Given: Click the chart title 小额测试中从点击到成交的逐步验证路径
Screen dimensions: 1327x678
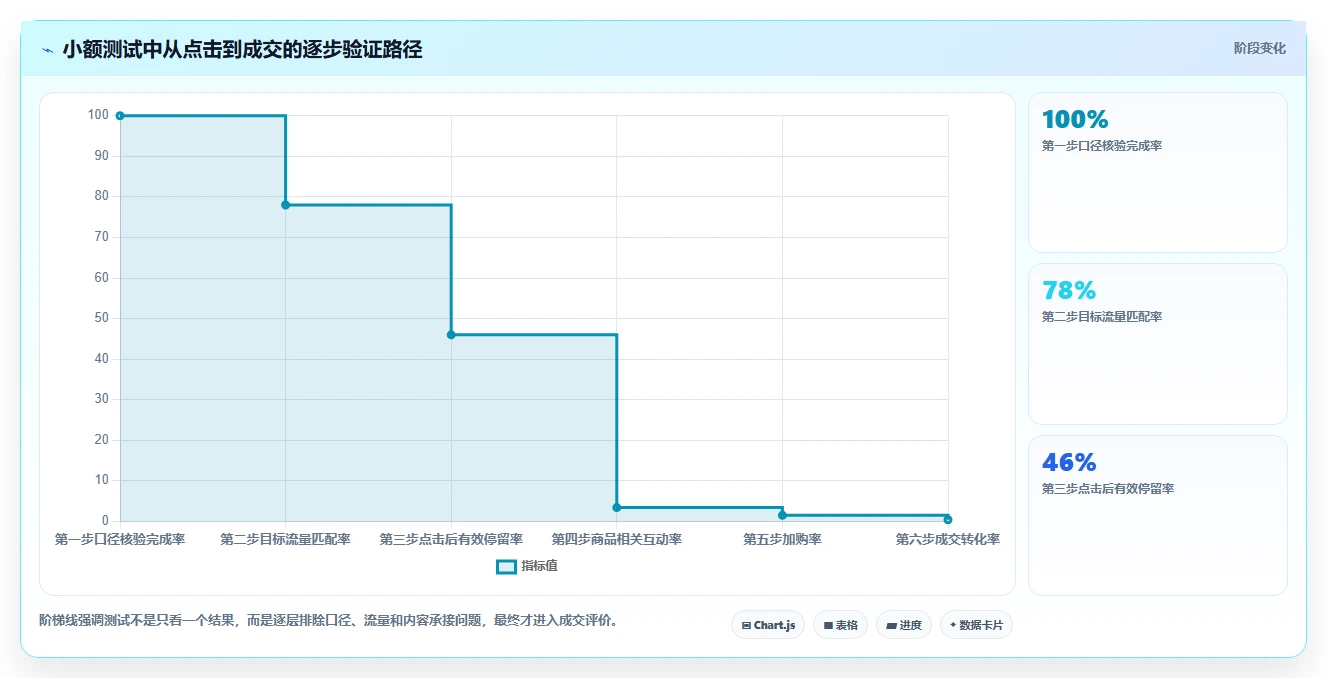Looking at the screenshot, I should coord(242,50).
